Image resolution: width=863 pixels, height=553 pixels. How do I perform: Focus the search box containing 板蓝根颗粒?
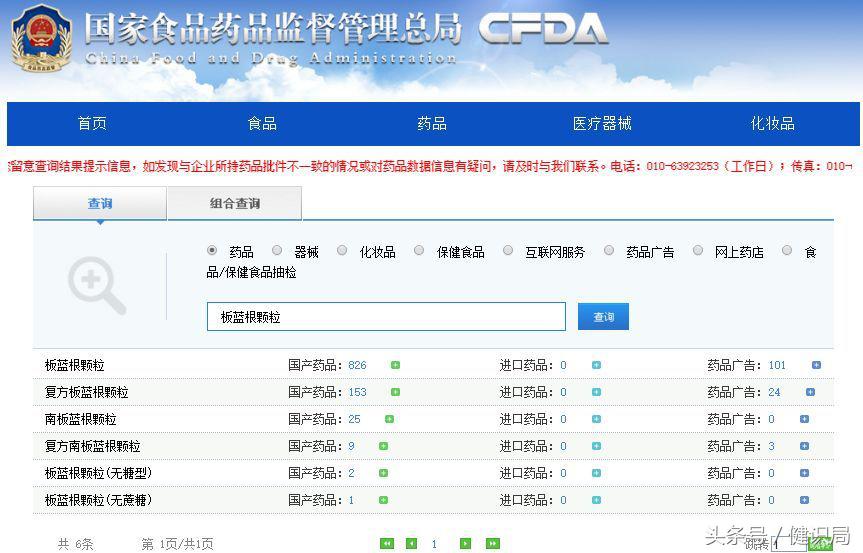pos(386,316)
